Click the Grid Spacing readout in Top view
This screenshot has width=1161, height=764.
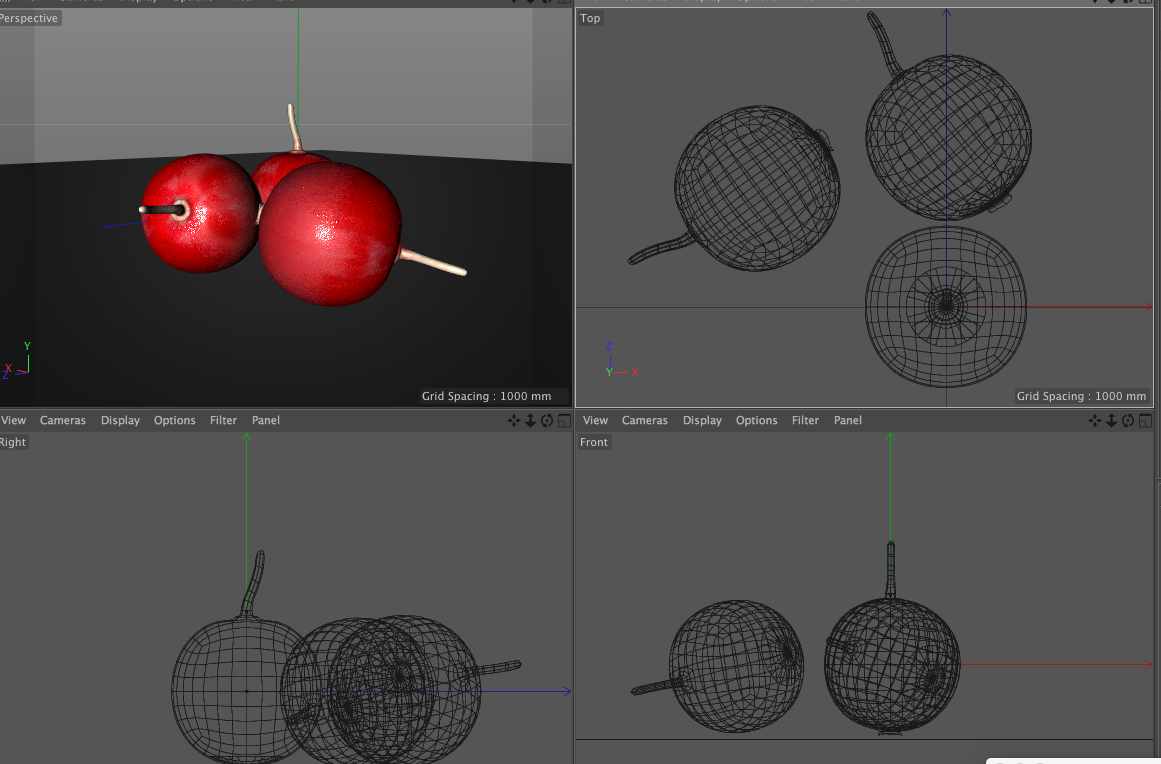coord(1081,396)
